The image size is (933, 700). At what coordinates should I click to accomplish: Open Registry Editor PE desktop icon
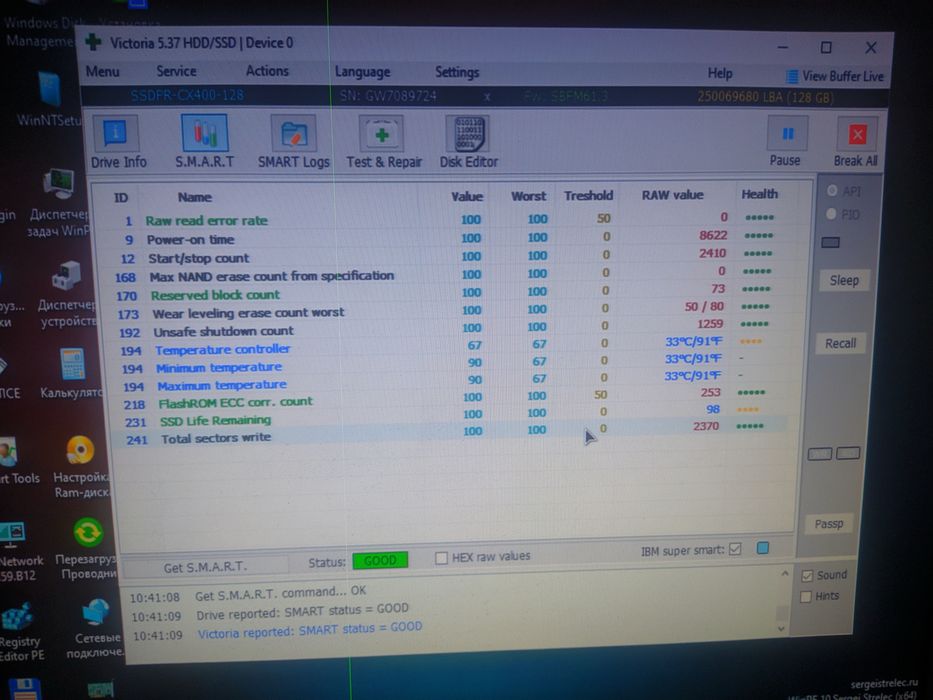tap(21, 632)
